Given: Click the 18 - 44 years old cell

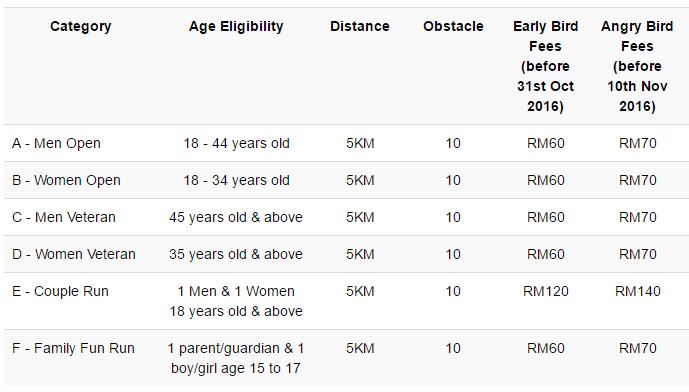Looking at the screenshot, I should pyautogui.click(x=236, y=143).
